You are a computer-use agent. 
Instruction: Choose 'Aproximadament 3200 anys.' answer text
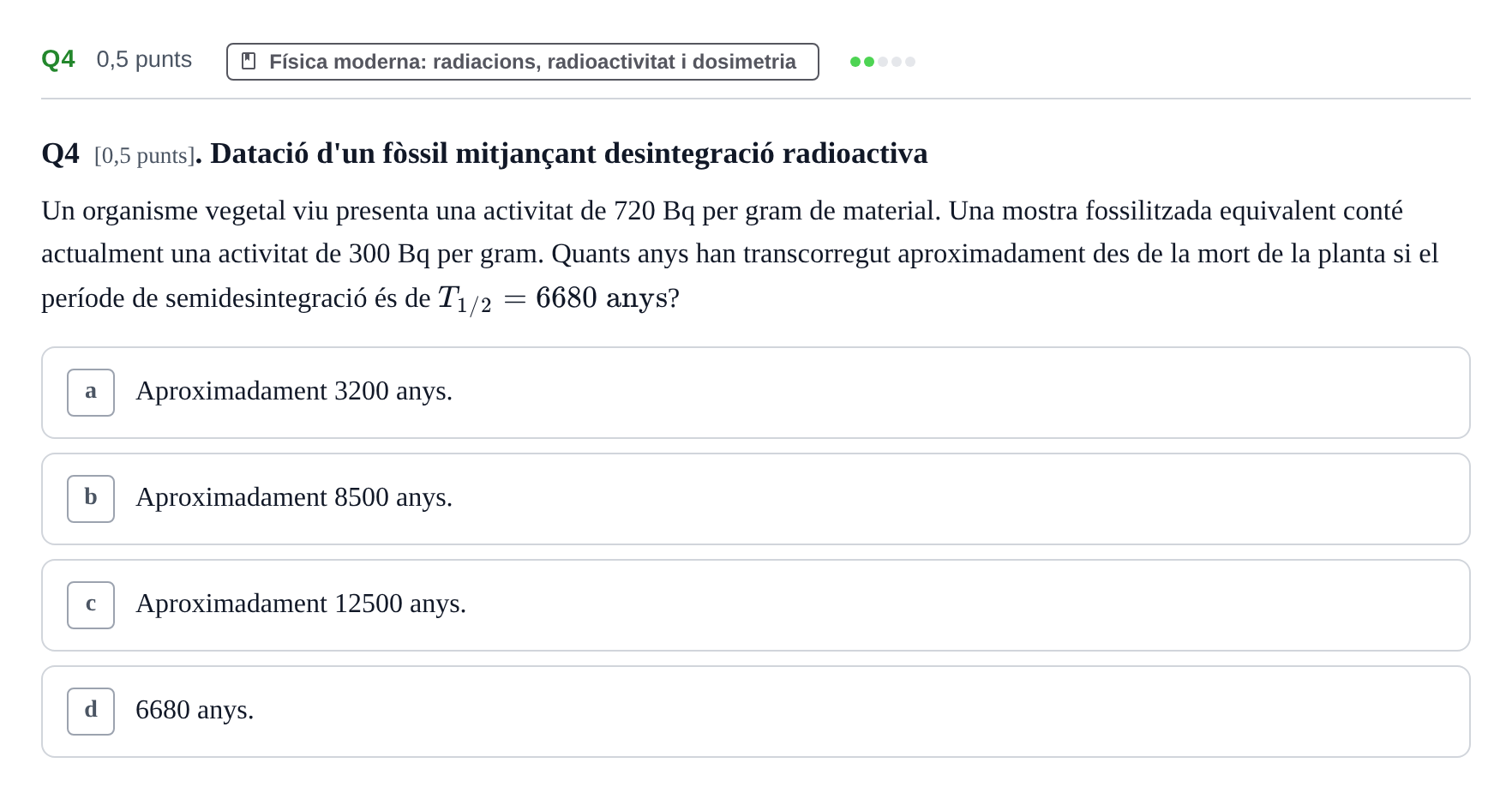click(294, 391)
